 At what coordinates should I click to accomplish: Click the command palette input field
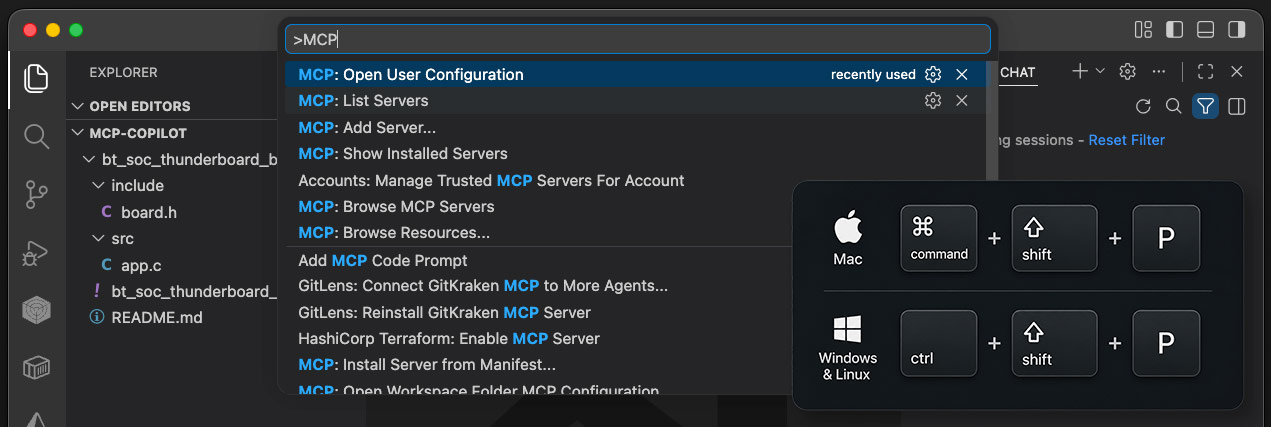(638, 39)
